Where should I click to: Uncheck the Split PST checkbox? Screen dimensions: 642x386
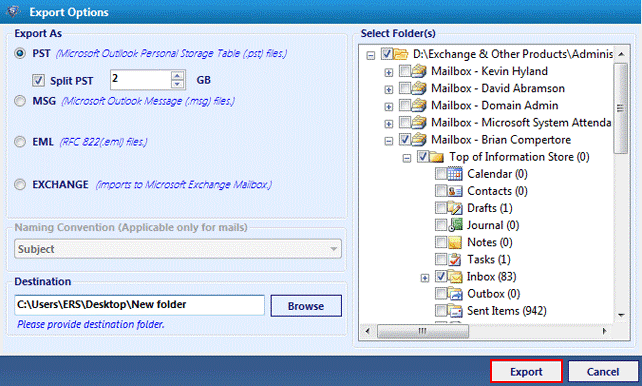pos(38,80)
